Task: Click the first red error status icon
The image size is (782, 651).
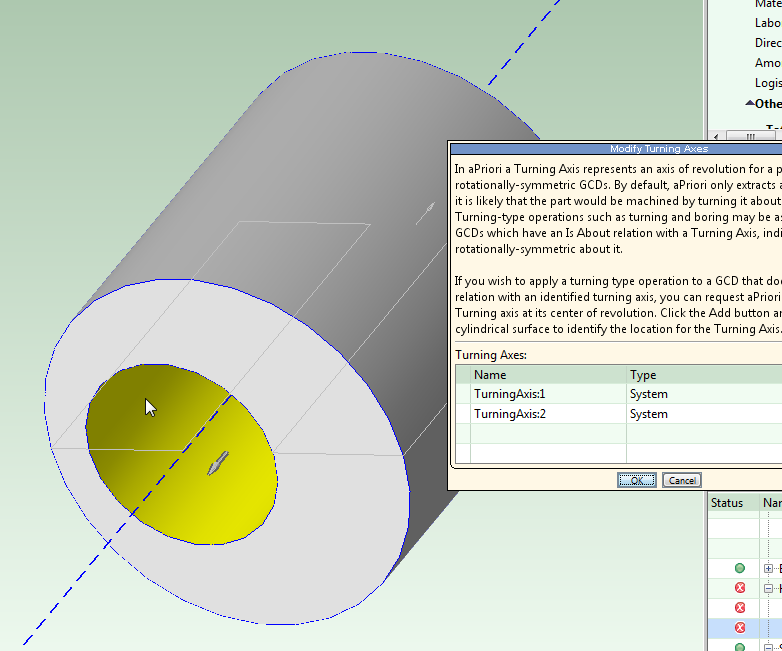Action: (740, 588)
